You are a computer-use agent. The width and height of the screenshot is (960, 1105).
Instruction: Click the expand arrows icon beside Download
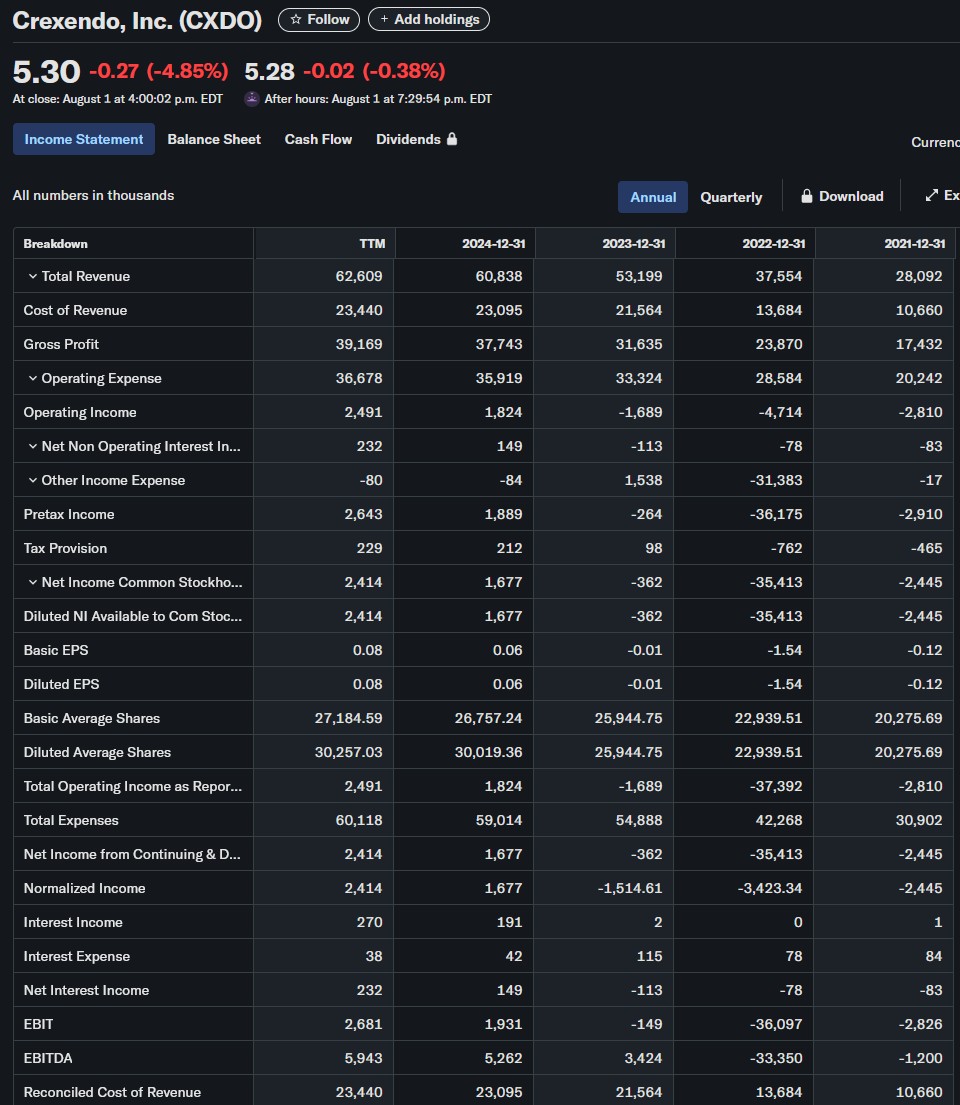click(x=932, y=195)
